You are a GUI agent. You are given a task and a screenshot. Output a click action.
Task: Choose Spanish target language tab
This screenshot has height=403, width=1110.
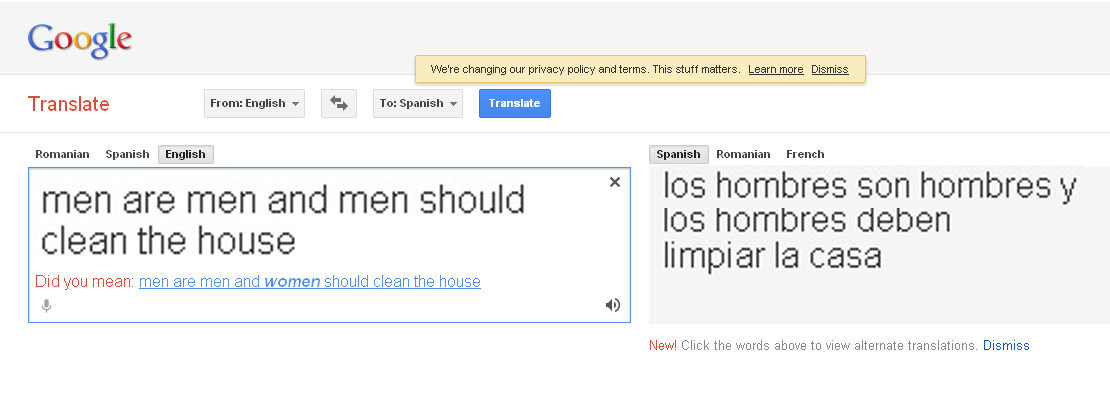(x=678, y=154)
